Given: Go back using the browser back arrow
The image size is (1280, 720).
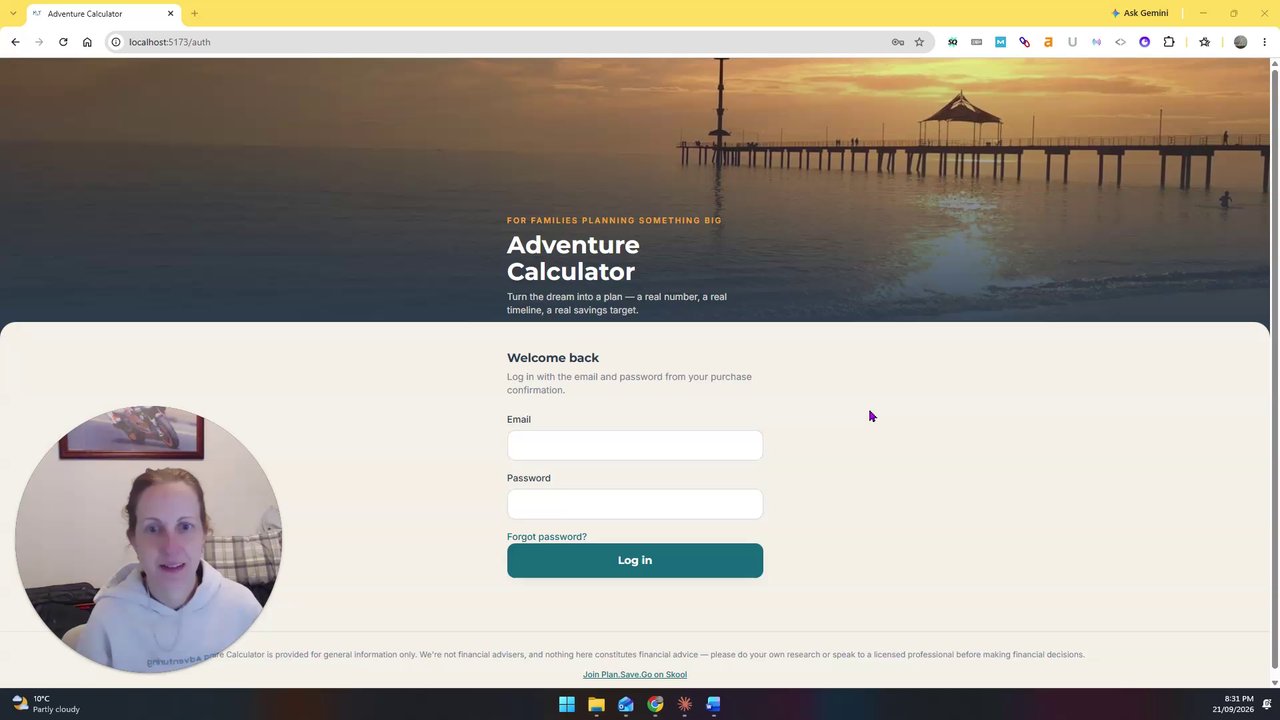Looking at the screenshot, I should [x=15, y=42].
